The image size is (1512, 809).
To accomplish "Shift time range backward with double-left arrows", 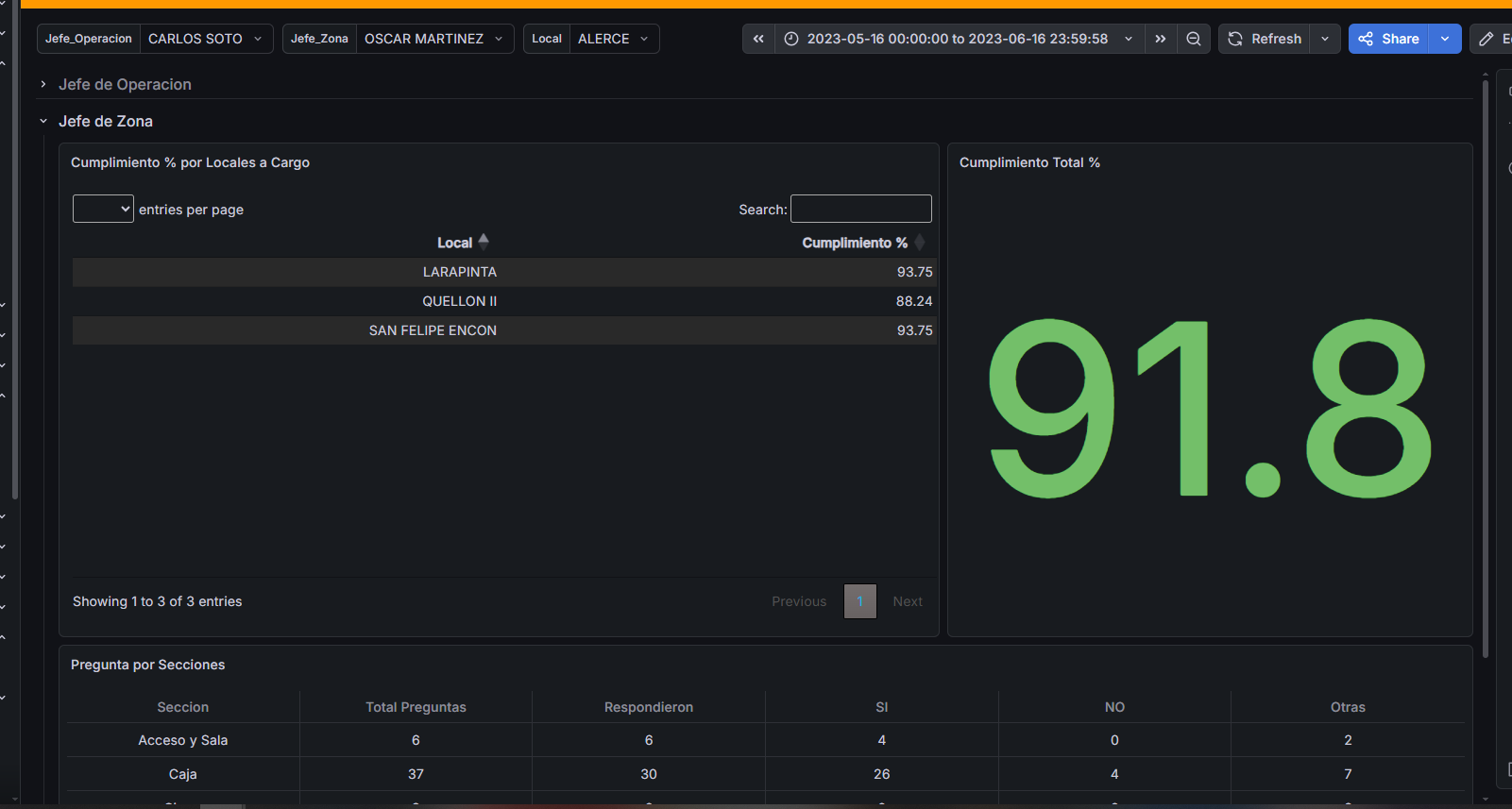I will click(758, 39).
